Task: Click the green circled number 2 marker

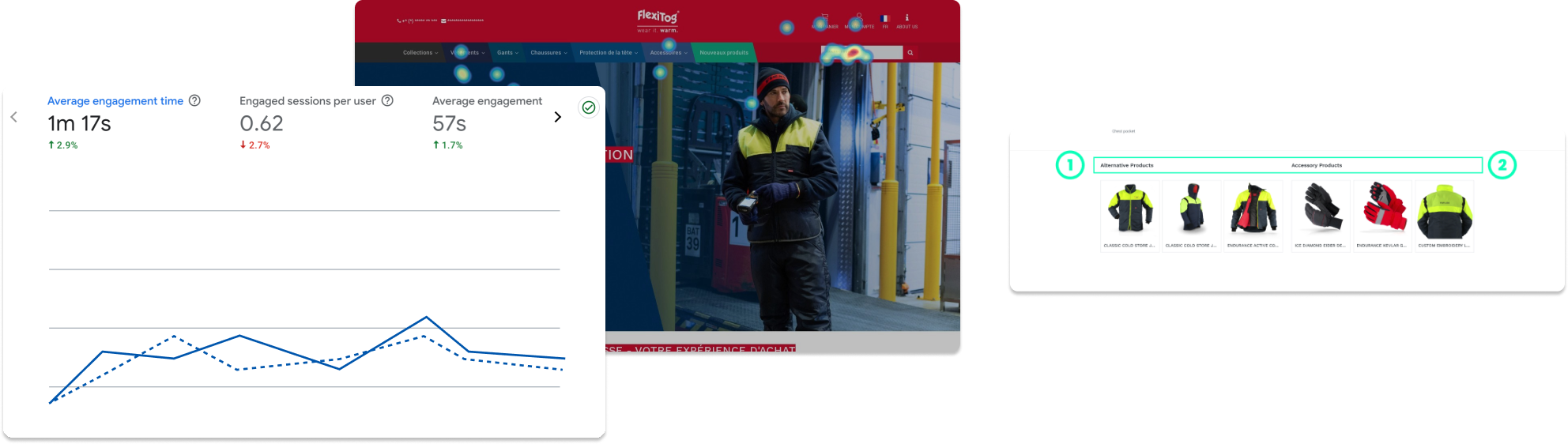Action: point(1502,165)
